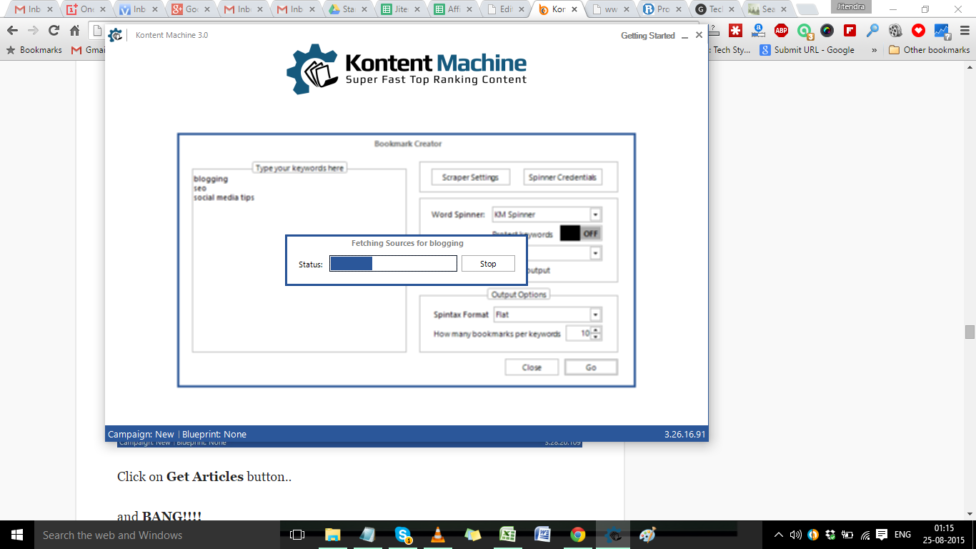
Task: Click the browser back arrow
Action: 12,30
